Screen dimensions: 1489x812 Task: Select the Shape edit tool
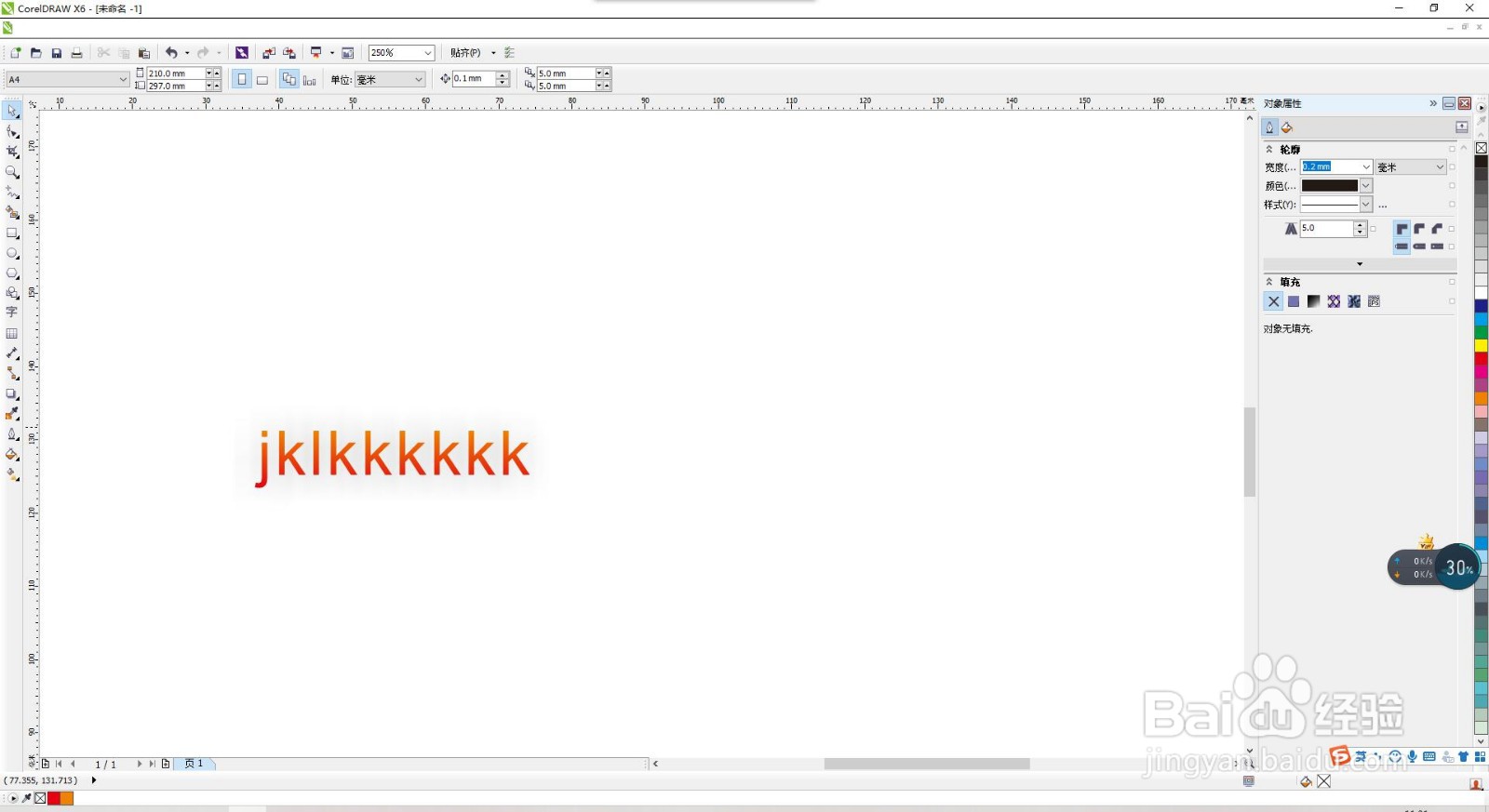(12, 131)
